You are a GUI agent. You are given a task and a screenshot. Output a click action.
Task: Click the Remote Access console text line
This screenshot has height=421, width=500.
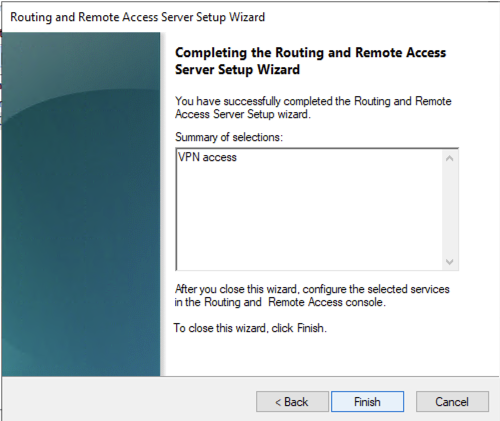[x=280, y=302]
